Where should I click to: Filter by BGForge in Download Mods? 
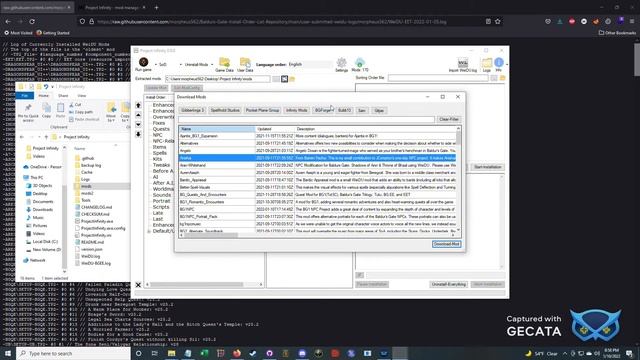(x=323, y=110)
